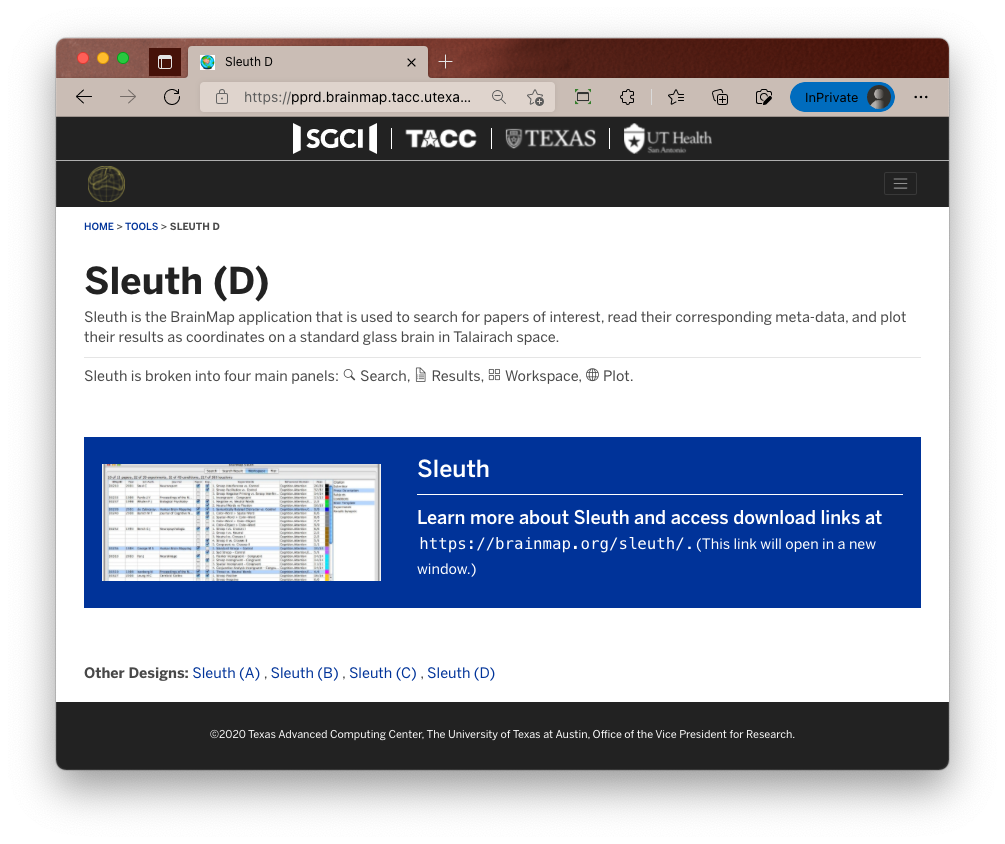
Task: Open the brainmap.org/sleuth link
Action: tap(556, 544)
